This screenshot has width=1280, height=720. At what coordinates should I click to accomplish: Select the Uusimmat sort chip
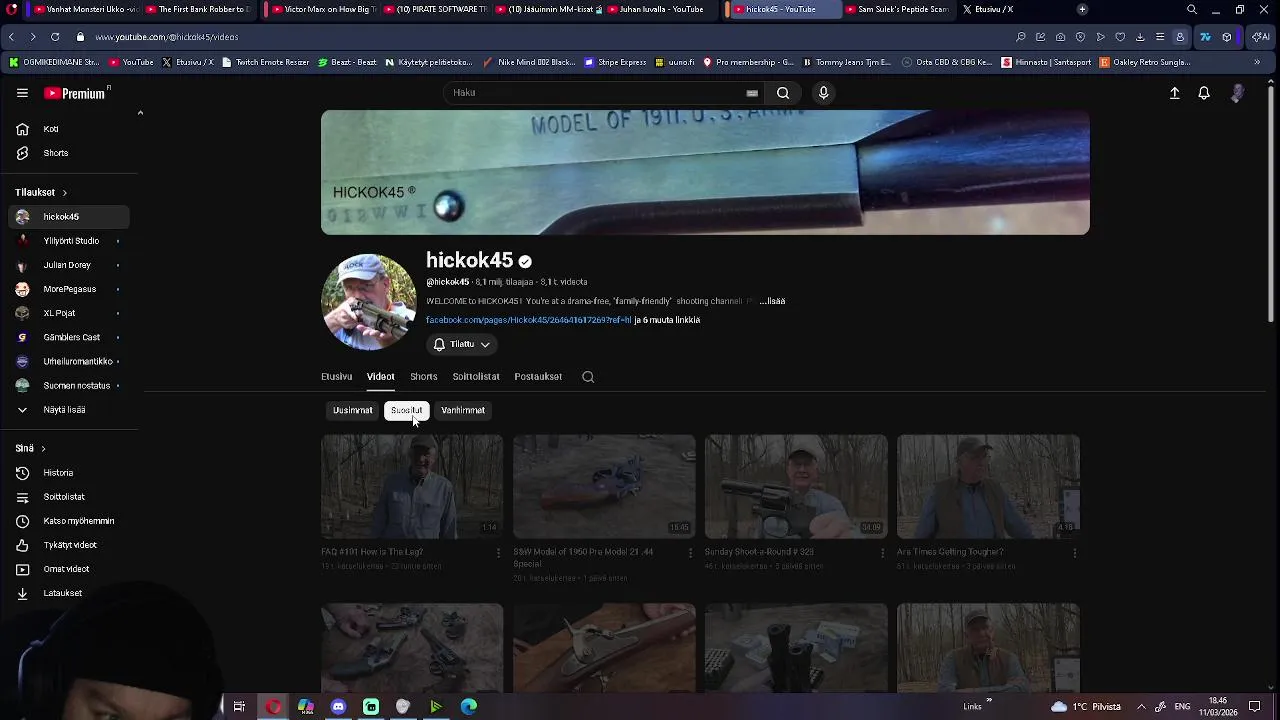point(352,410)
